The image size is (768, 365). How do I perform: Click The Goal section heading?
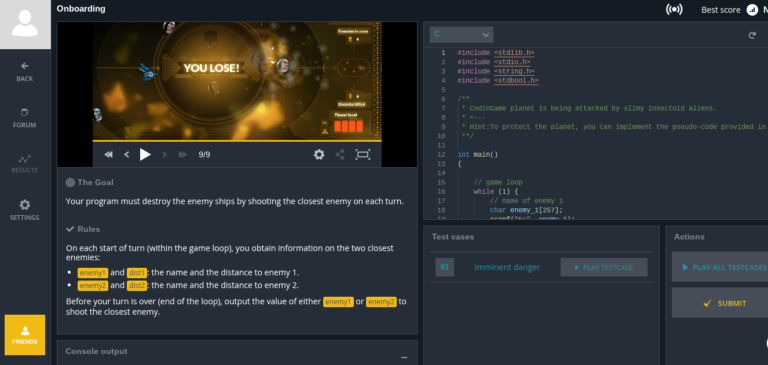[90, 182]
